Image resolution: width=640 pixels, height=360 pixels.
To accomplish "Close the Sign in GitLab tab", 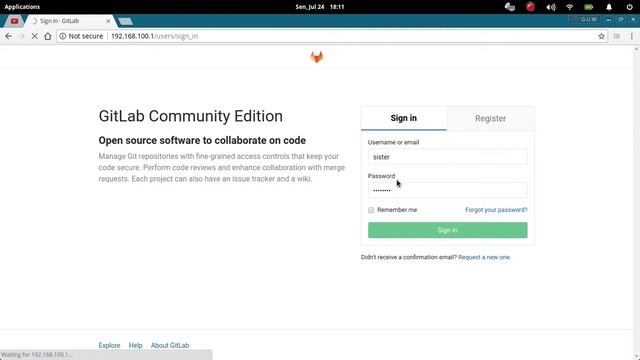I will click(x=108, y=21).
